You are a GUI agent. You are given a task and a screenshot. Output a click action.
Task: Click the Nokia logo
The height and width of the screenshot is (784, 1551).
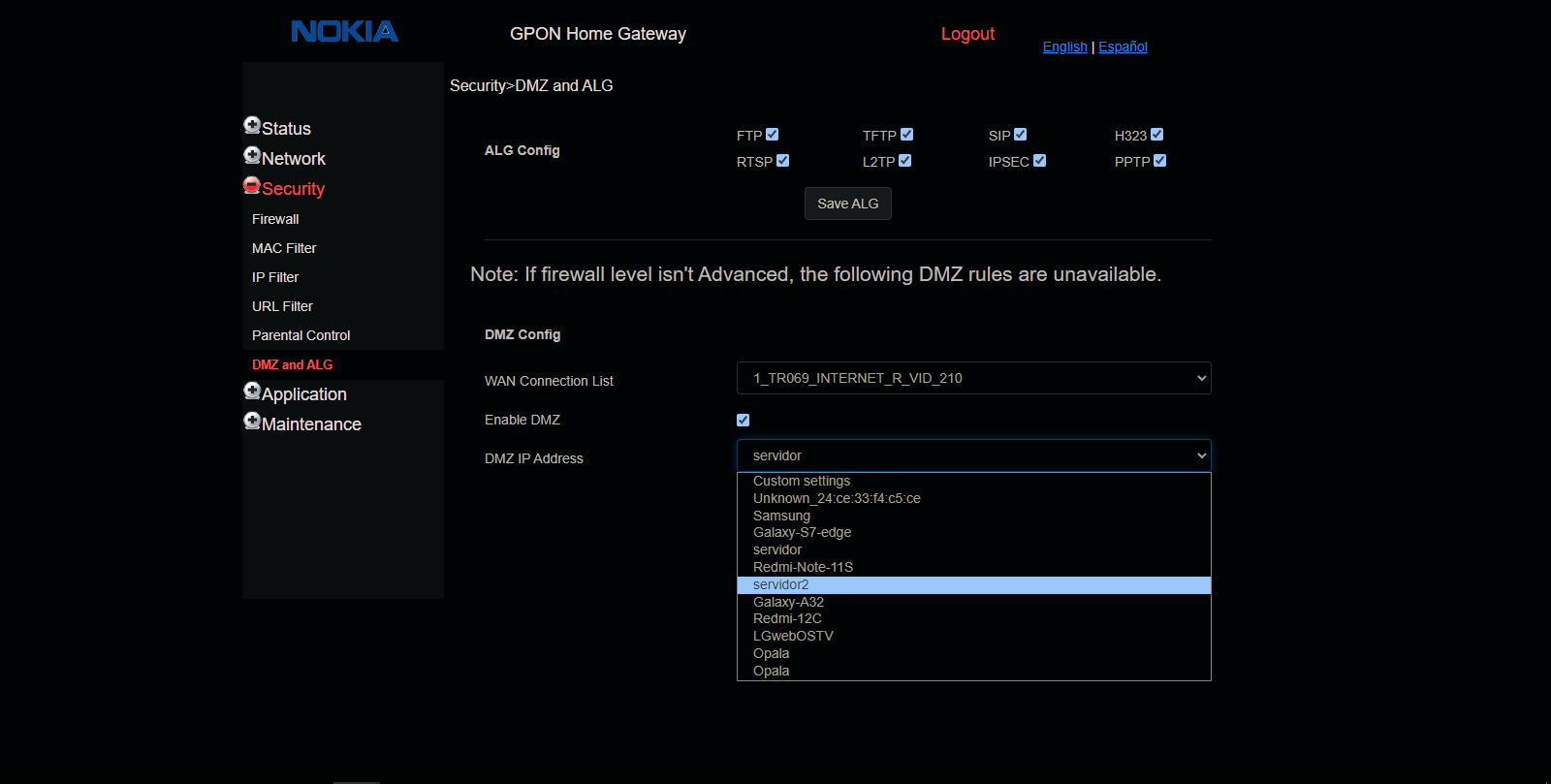(345, 32)
